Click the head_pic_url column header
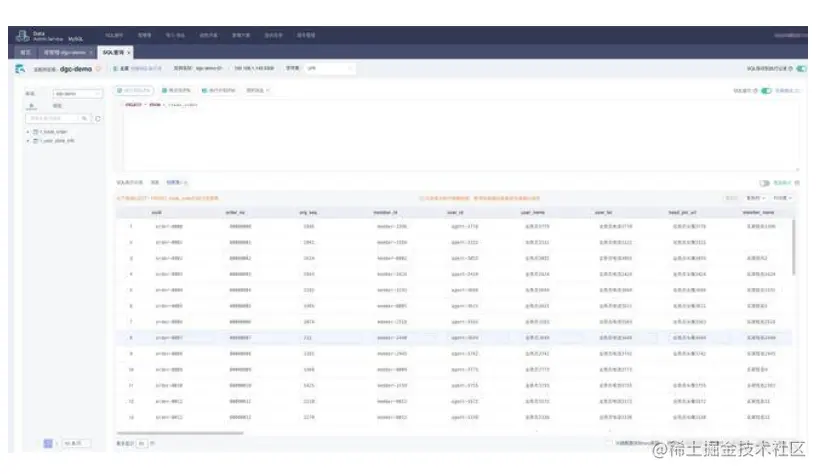Screen dimensions: 821x474 click(x=682, y=213)
